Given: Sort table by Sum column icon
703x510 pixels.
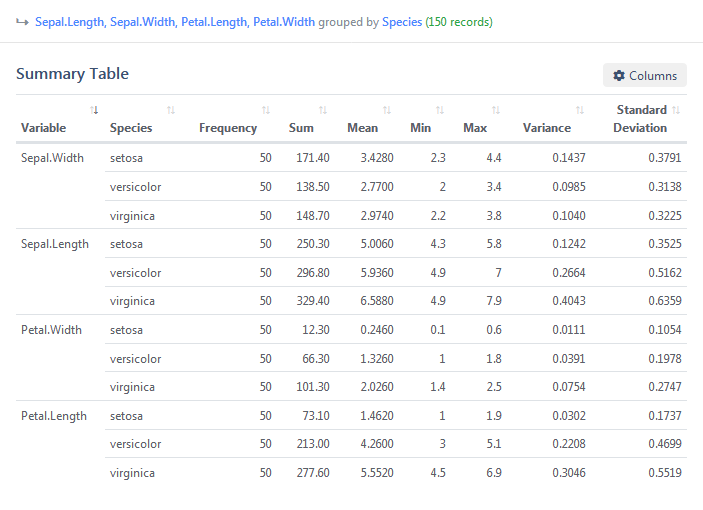Looking at the screenshot, I should [323, 110].
